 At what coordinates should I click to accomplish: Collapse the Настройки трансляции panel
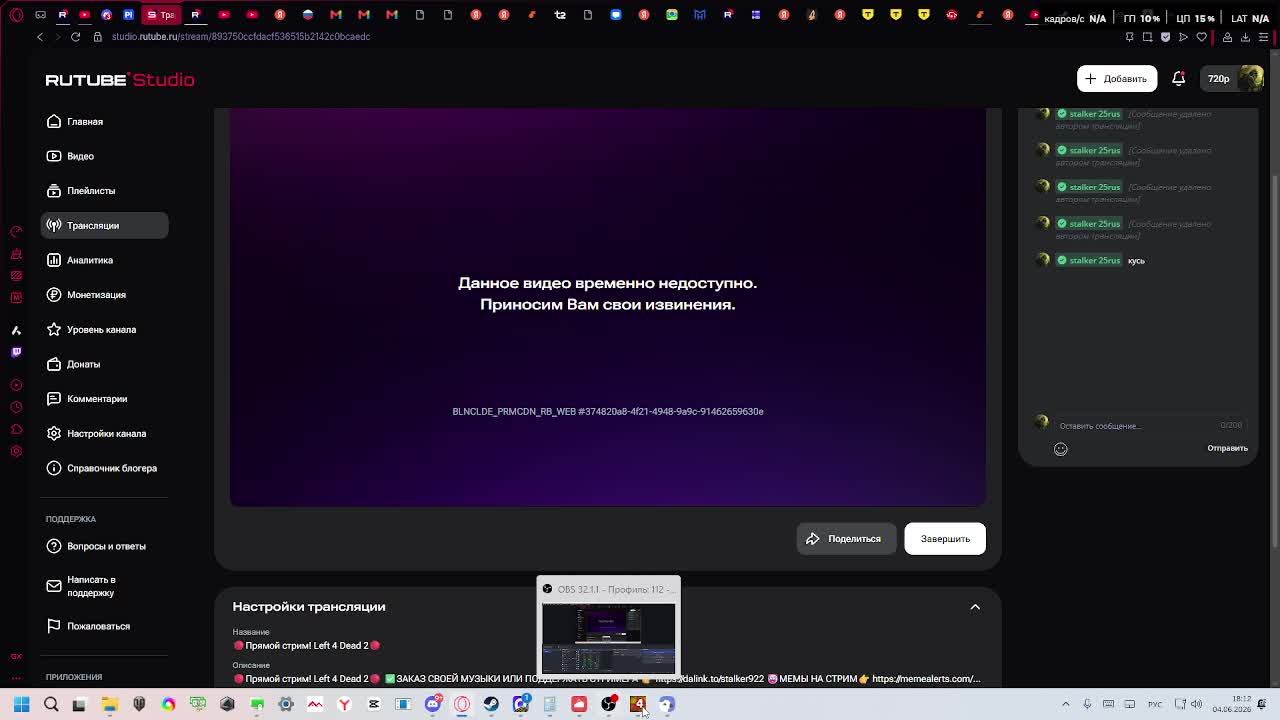(975, 606)
